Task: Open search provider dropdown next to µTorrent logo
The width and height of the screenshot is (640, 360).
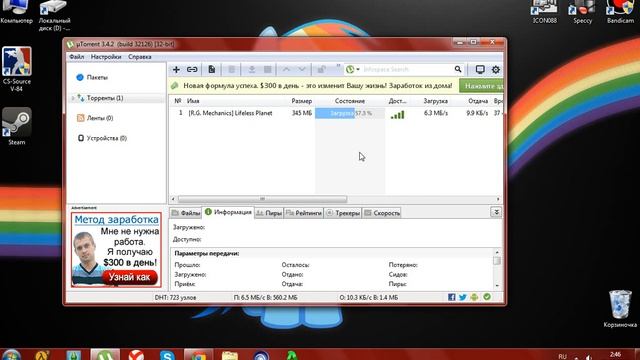Action: coord(358,70)
